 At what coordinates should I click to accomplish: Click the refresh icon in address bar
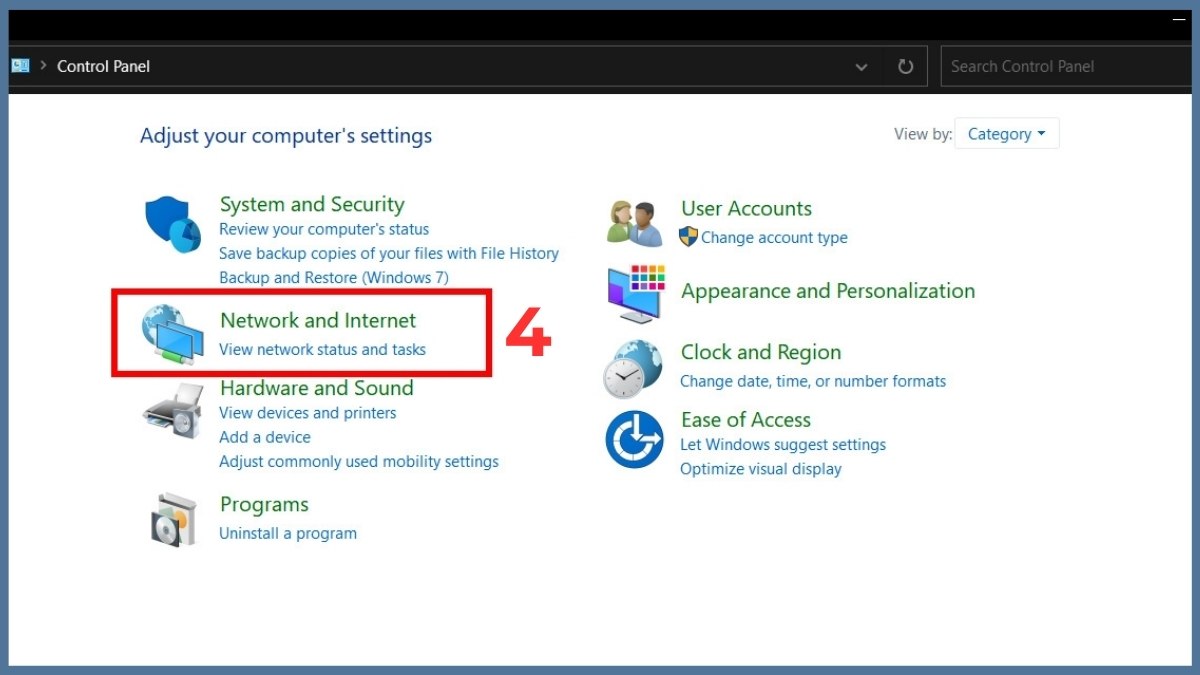point(905,66)
